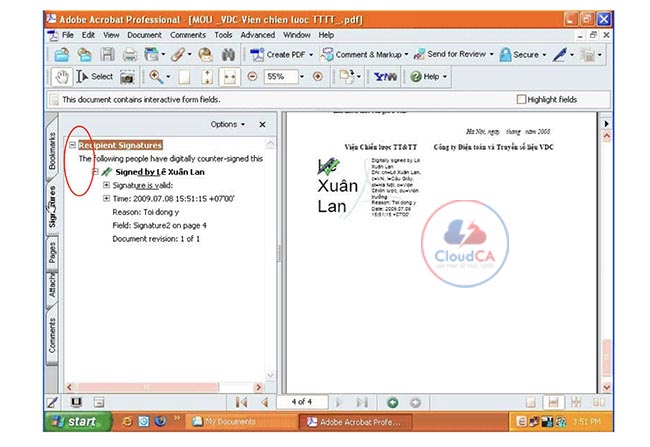This screenshot has height=447, width=650.
Task: Choose the Zoom In magnifier tool
Action: (x=156, y=77)
